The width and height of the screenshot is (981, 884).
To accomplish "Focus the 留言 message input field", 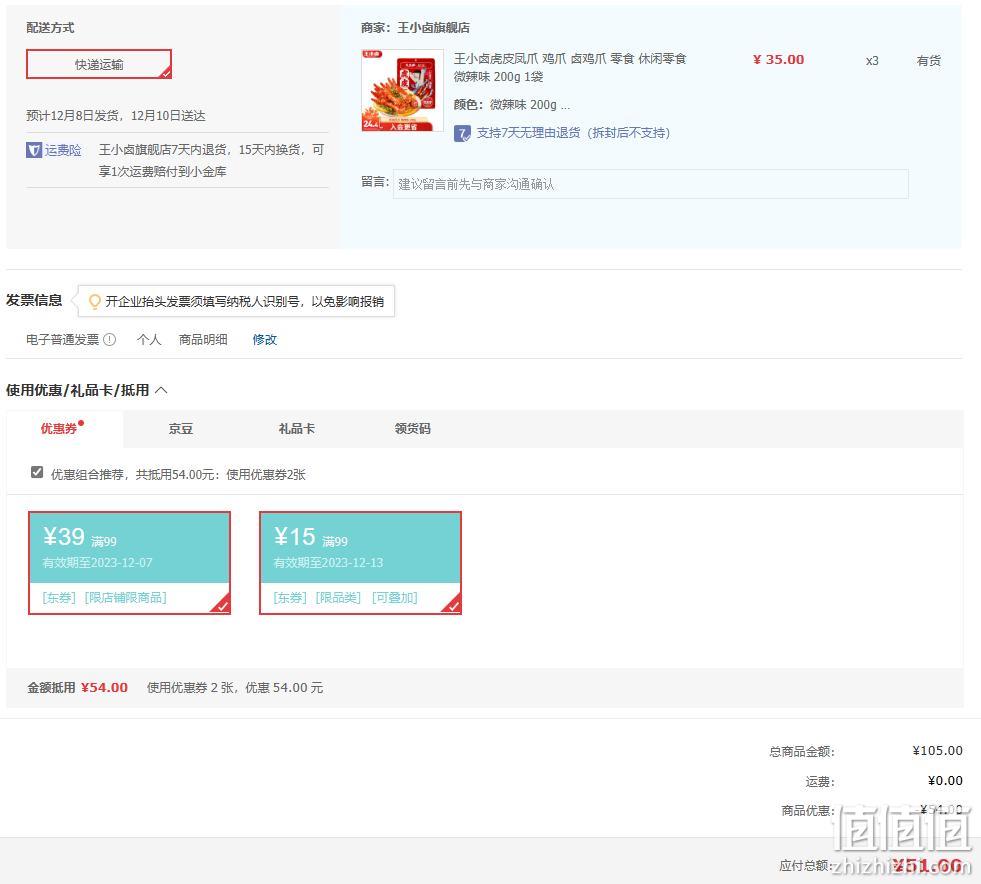I will 651,184.
